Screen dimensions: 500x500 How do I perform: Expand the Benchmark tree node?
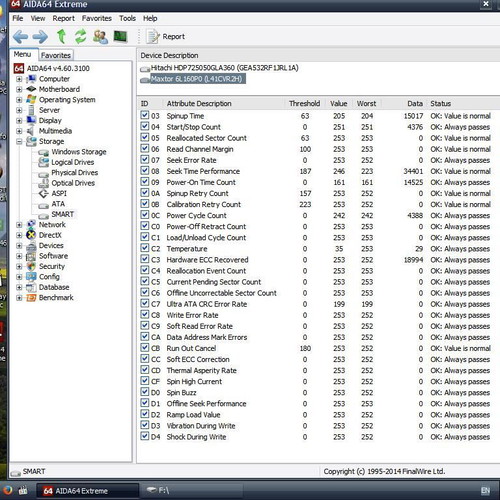click(x=19, y=298)
